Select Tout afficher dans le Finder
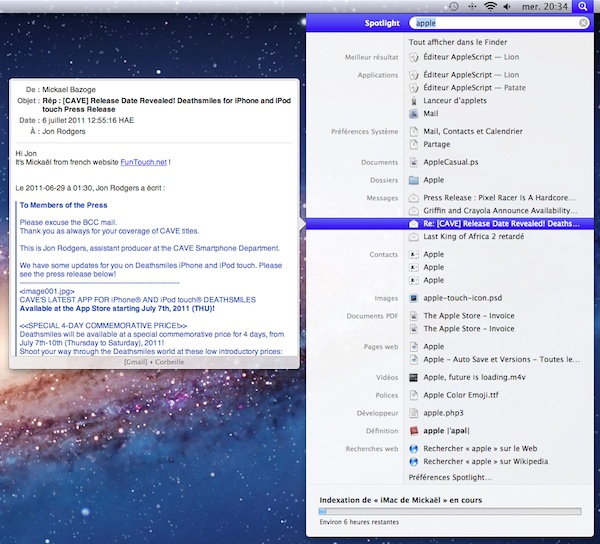Viewport: 600px width, 544px height. pyautogui.click(x=458, y=42)
